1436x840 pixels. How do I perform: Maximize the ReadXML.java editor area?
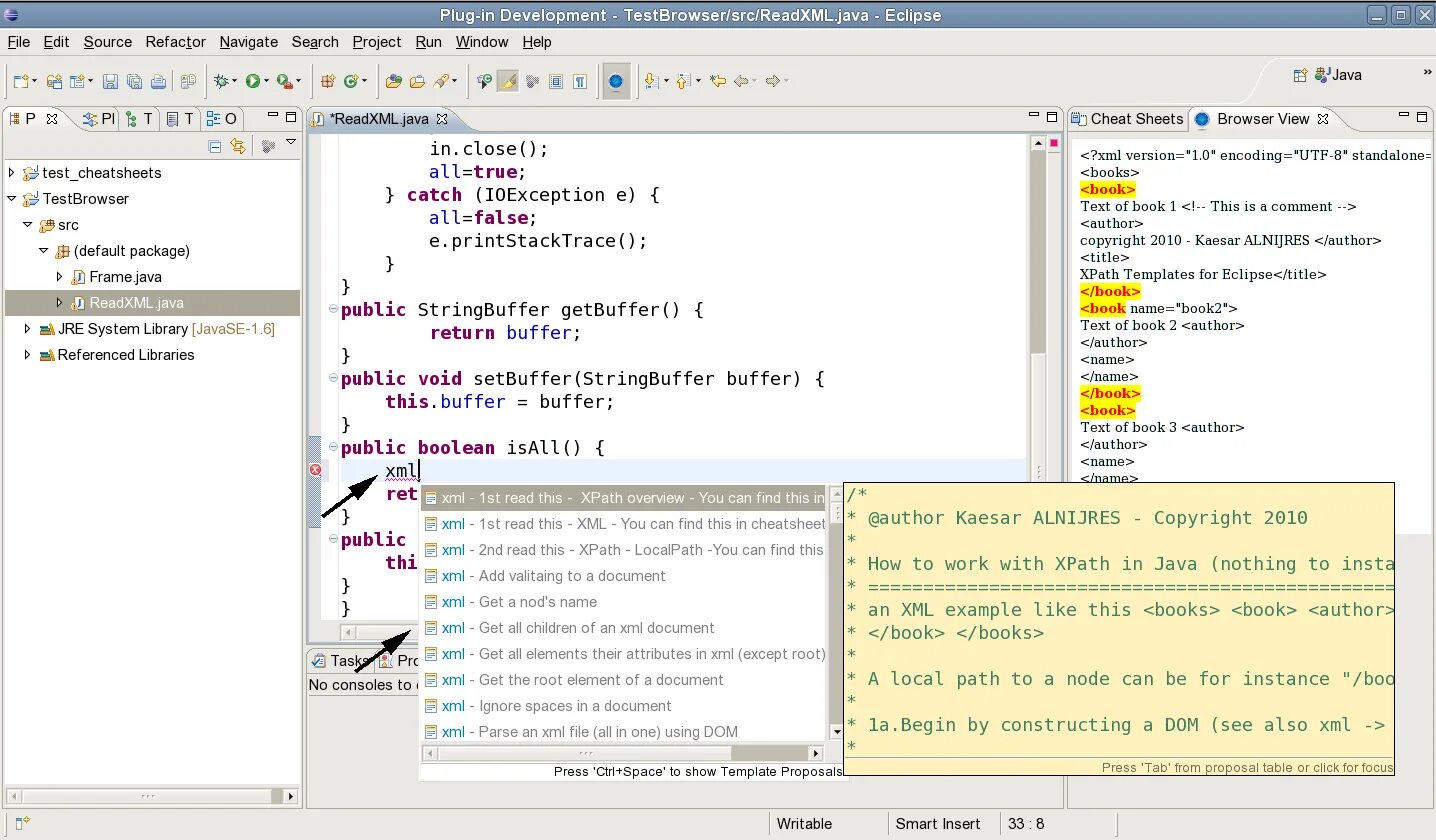coord(1052,117)
